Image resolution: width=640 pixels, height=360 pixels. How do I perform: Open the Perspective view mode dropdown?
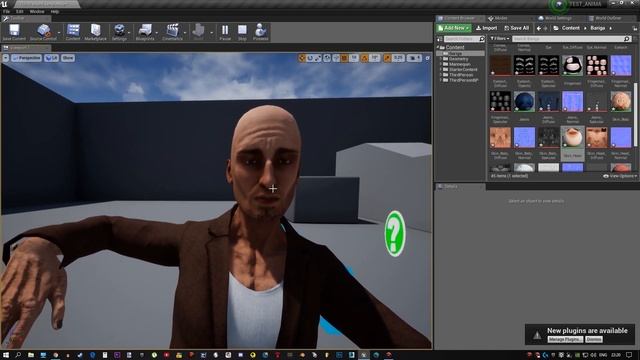pyautogui.click(x=27, y=58)
